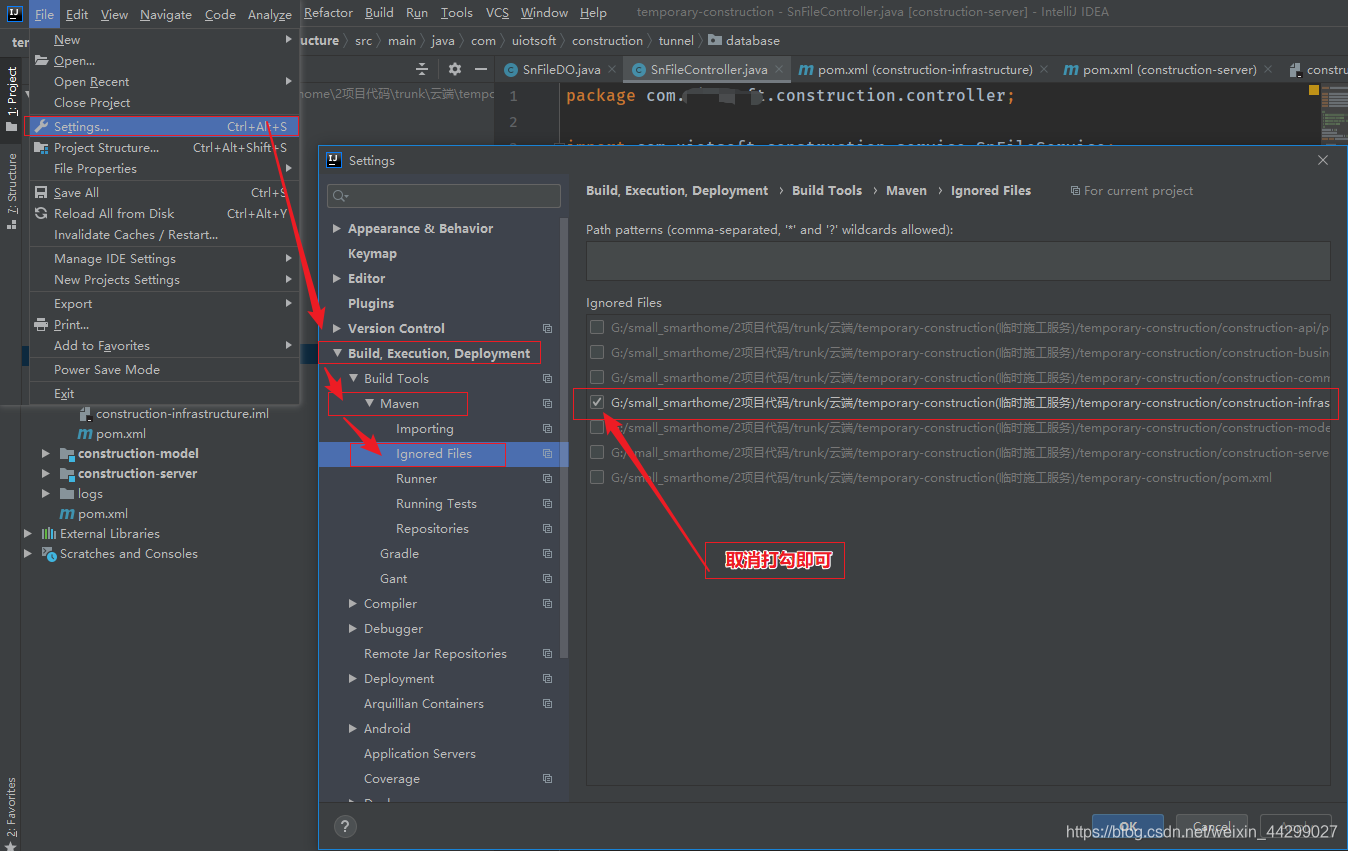Check the construction-mode ignored file checkbox

pyautogui.click(x=597, y=427)
